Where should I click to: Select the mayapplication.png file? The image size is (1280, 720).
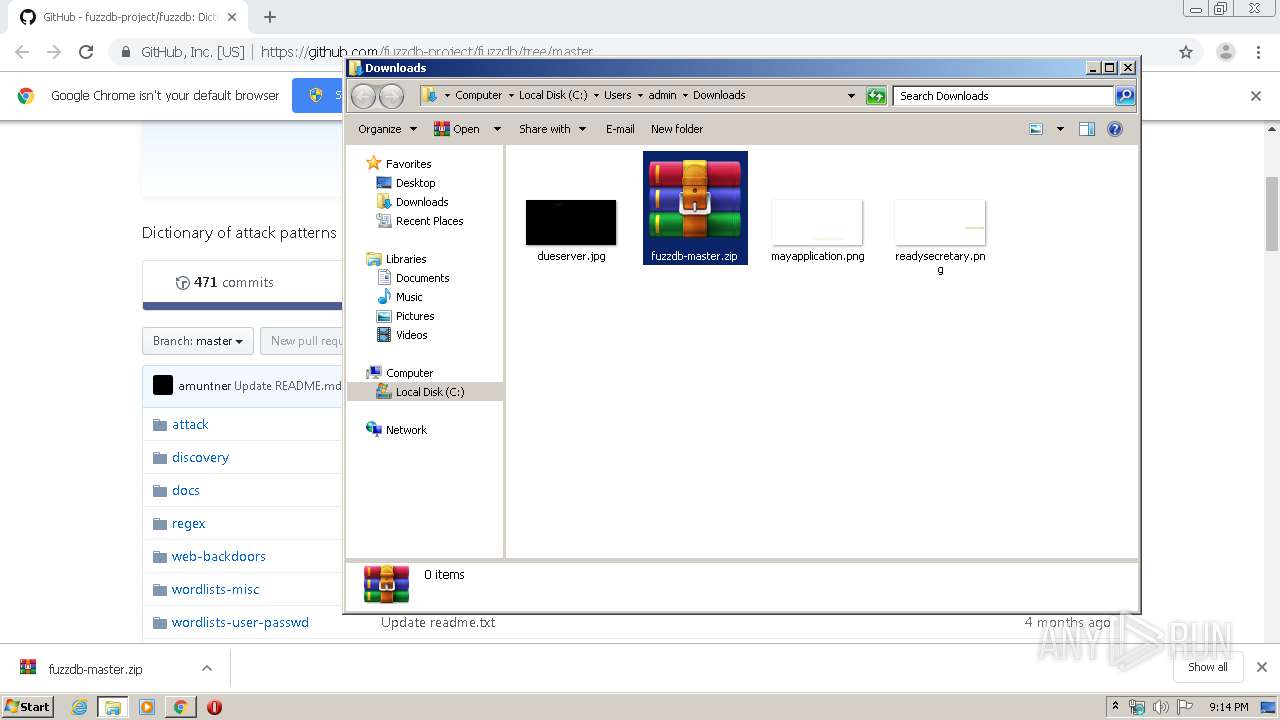(817, 222)
